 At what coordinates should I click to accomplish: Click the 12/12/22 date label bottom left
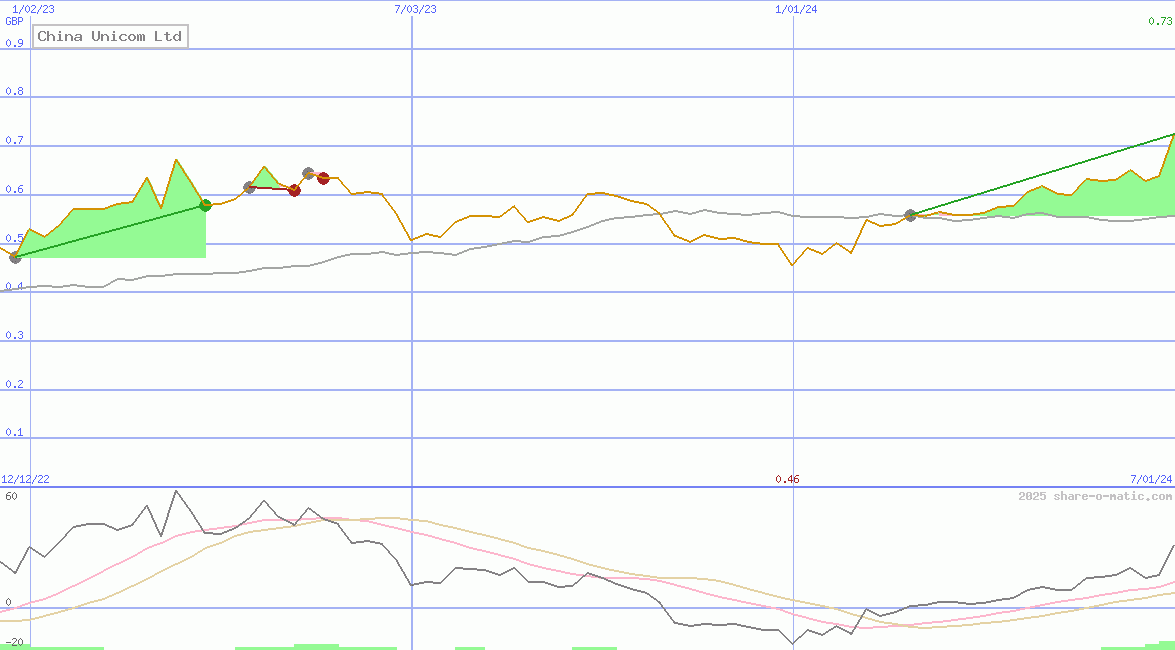[25, 479]
